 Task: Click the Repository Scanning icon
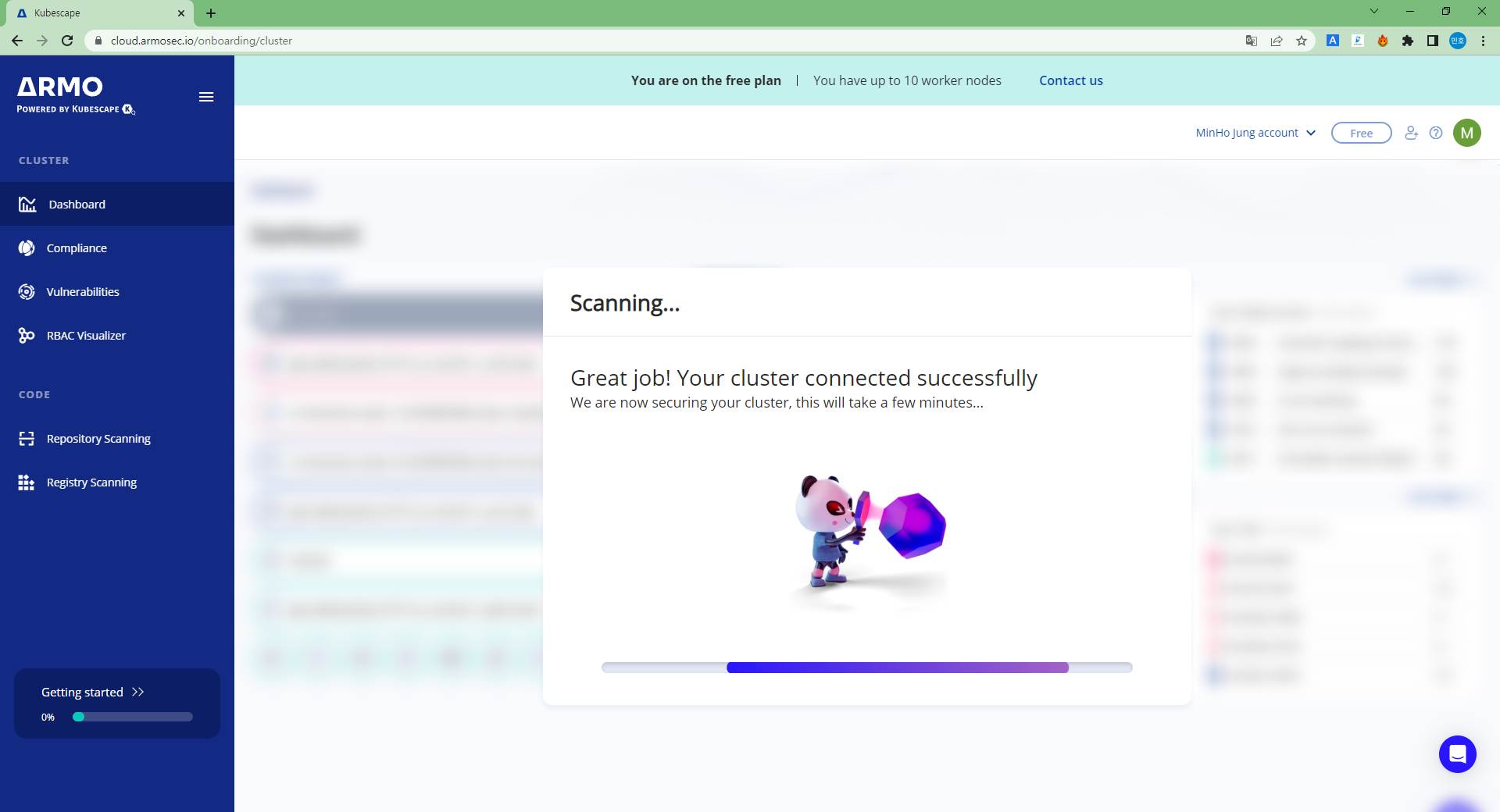pos(27,439)
